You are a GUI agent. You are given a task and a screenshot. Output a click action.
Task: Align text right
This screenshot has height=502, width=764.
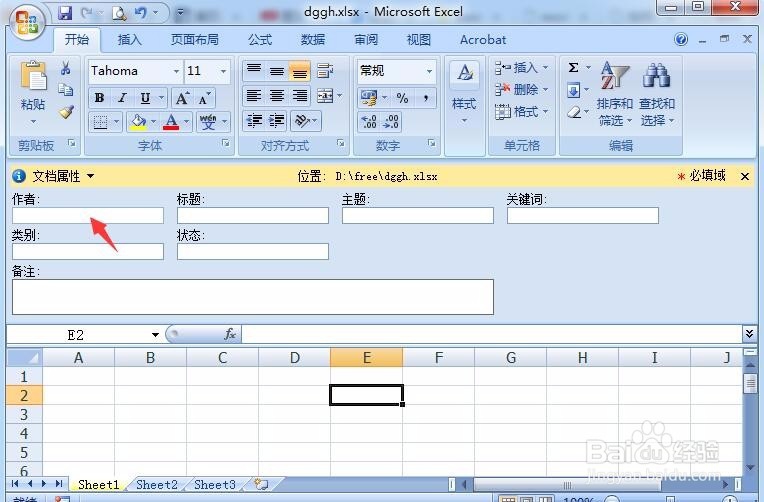point(300,96)
